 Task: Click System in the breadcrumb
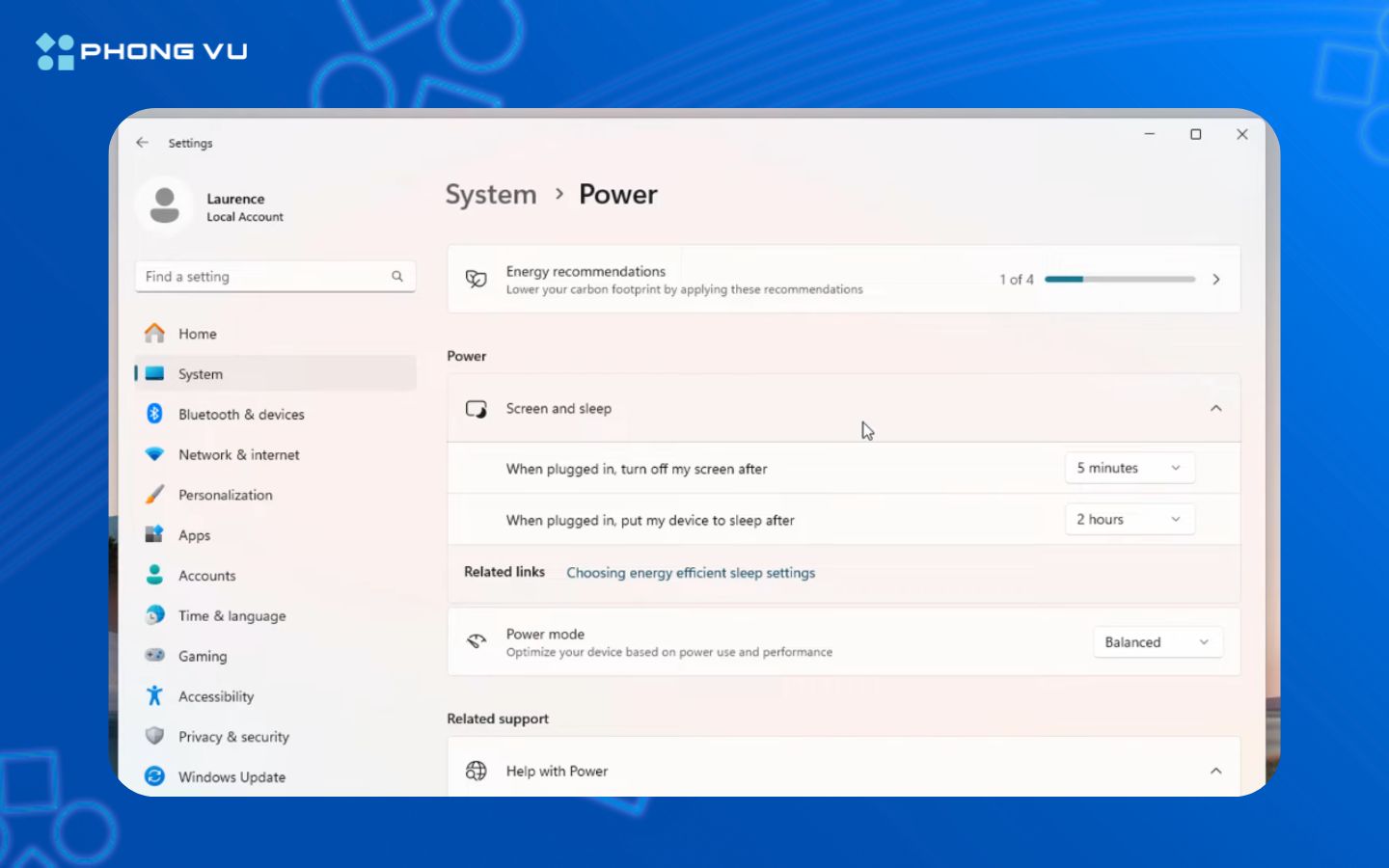click(x=491, y=195)
